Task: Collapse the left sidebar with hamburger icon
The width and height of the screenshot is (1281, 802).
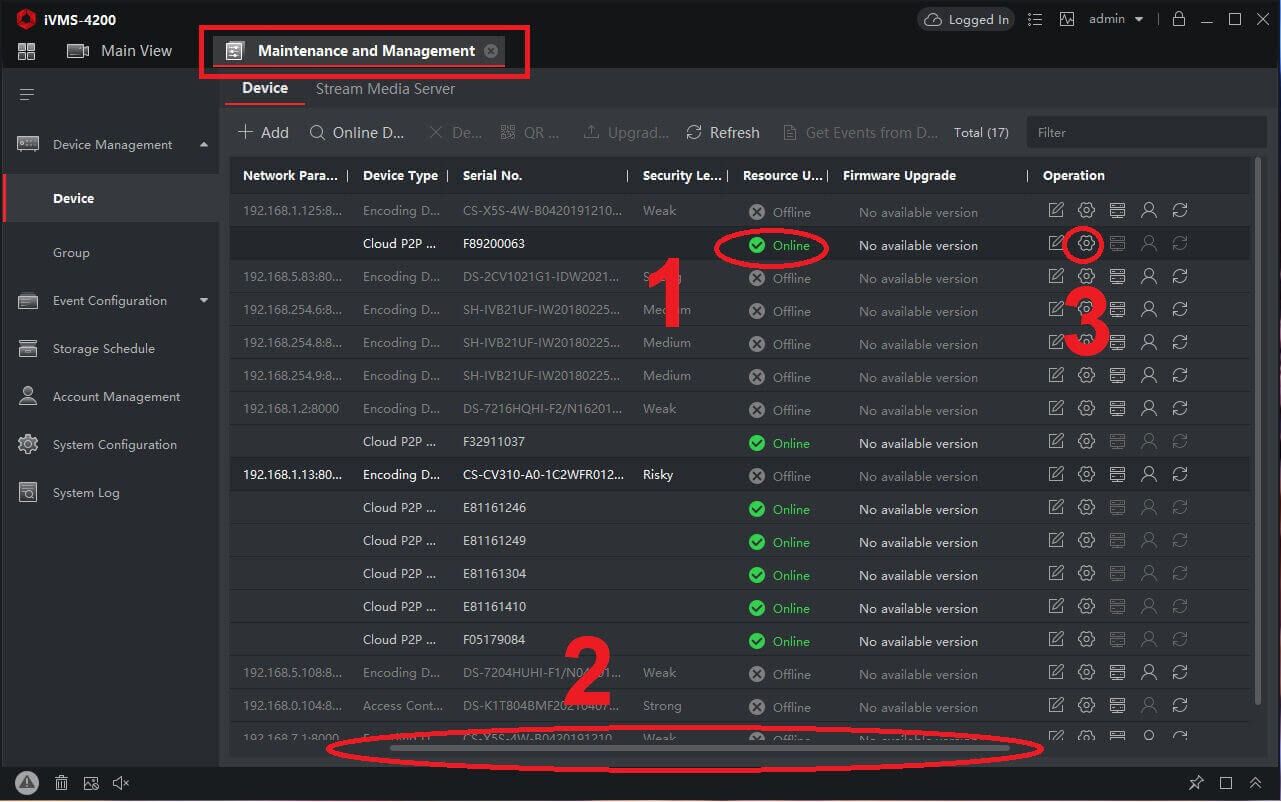Action: (27, 94)
